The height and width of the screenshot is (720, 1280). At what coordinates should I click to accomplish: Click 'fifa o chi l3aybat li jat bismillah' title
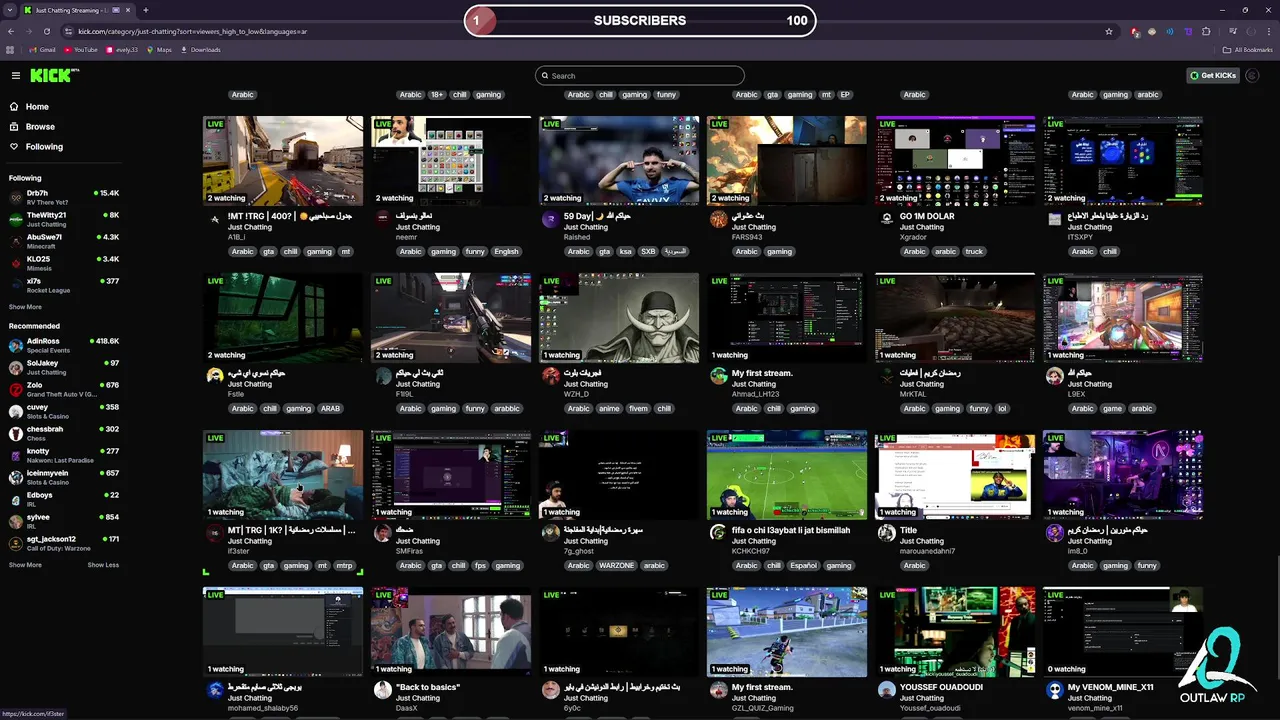tap(791, 530)
